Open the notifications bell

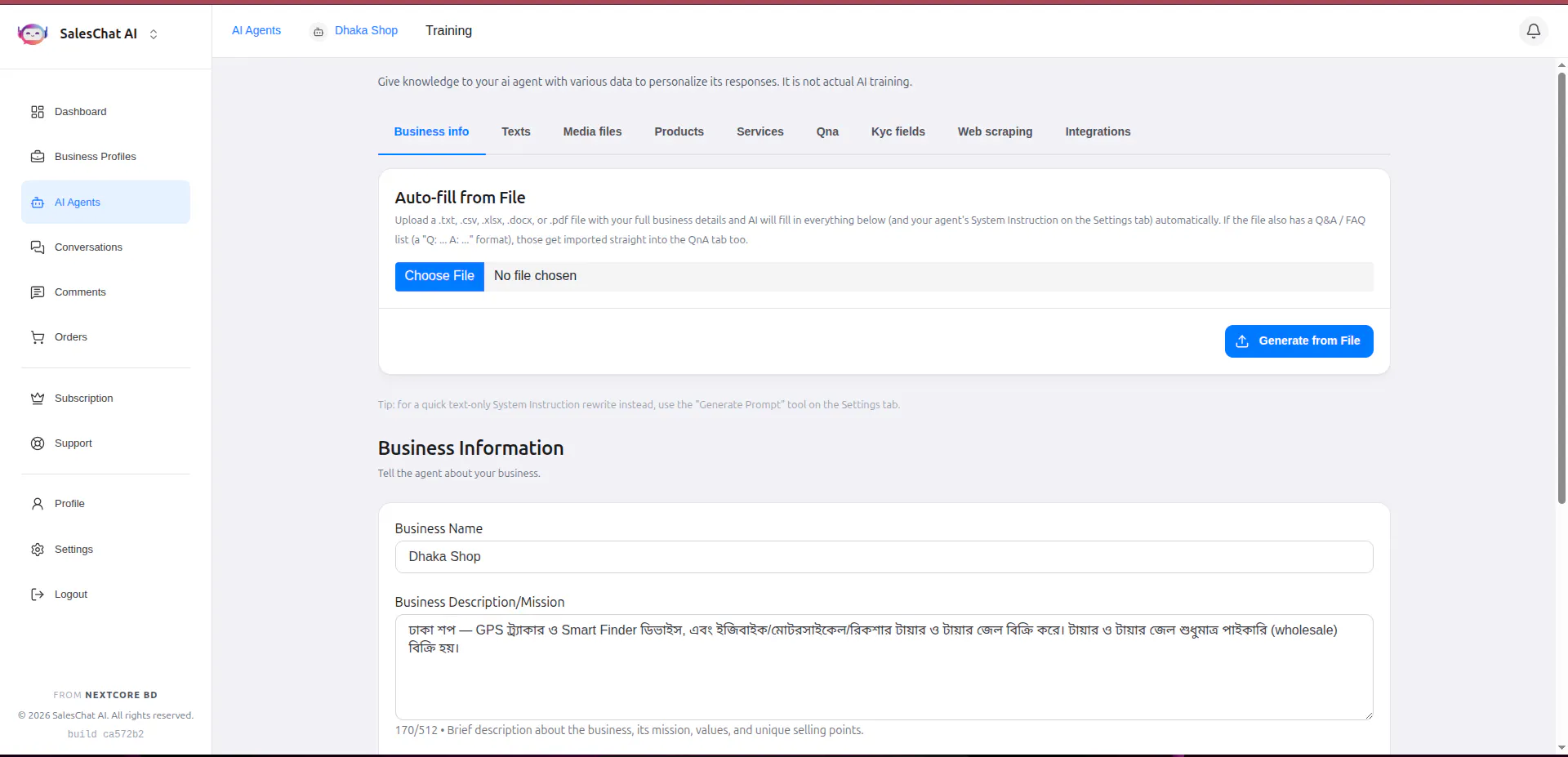point(1534,31)
